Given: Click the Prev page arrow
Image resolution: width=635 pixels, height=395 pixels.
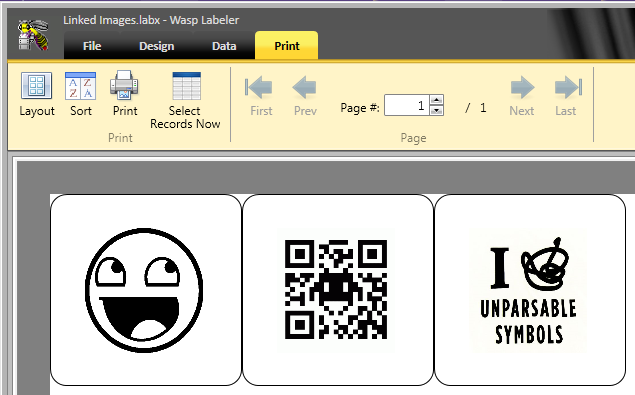Looking at the screenshot, I should tap(304, 87).
